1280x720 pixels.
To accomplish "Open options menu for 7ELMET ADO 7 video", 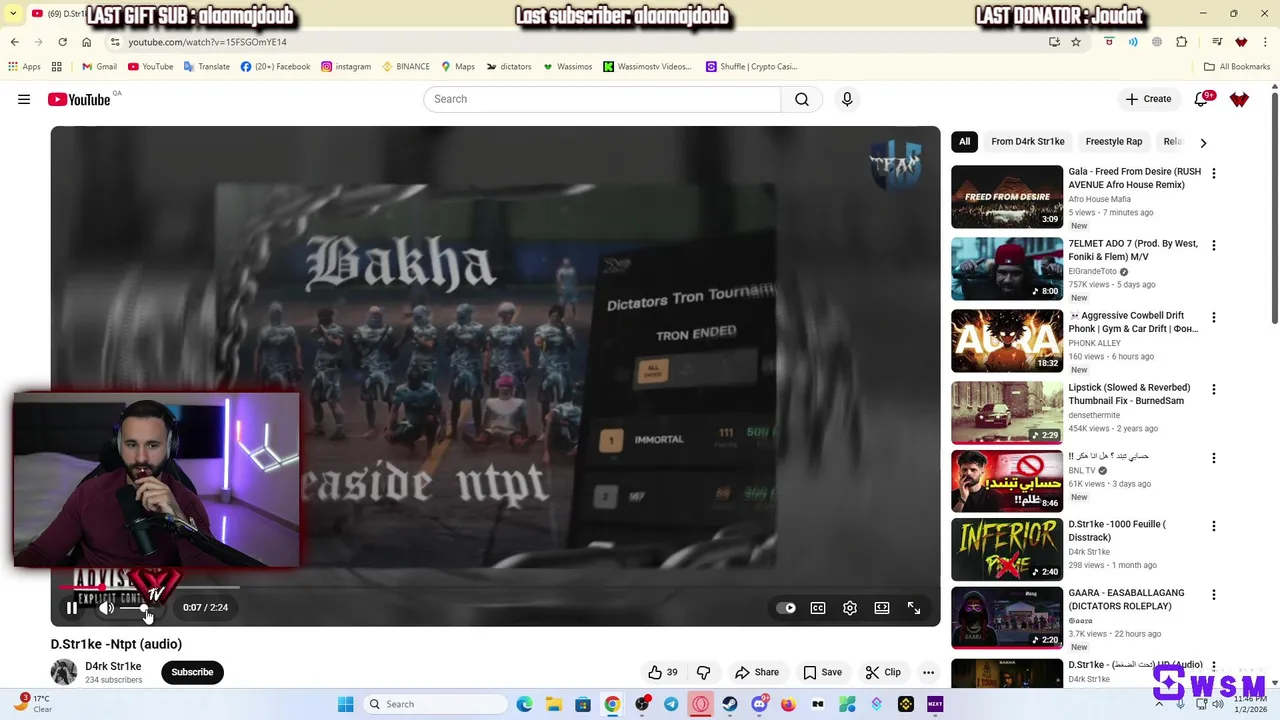I will click(x=1214, y=245).
